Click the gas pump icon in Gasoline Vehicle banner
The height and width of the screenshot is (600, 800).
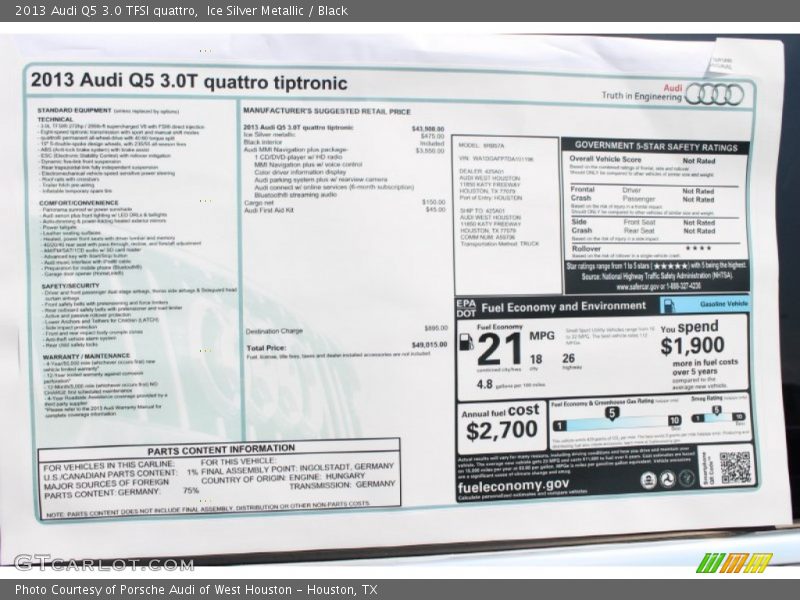[x=669, y=306]
